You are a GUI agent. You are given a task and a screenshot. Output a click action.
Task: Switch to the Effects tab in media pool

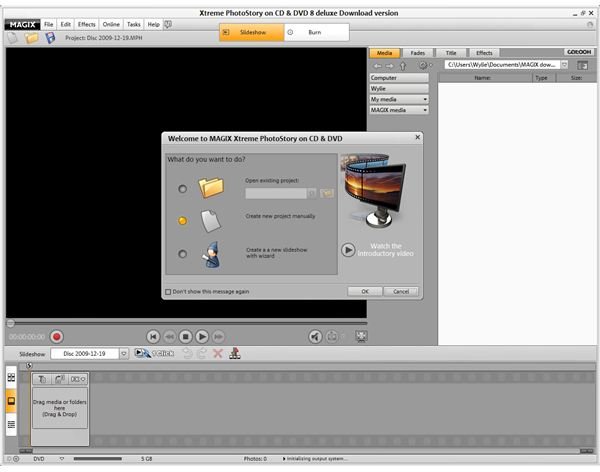[x=484, y=53]
